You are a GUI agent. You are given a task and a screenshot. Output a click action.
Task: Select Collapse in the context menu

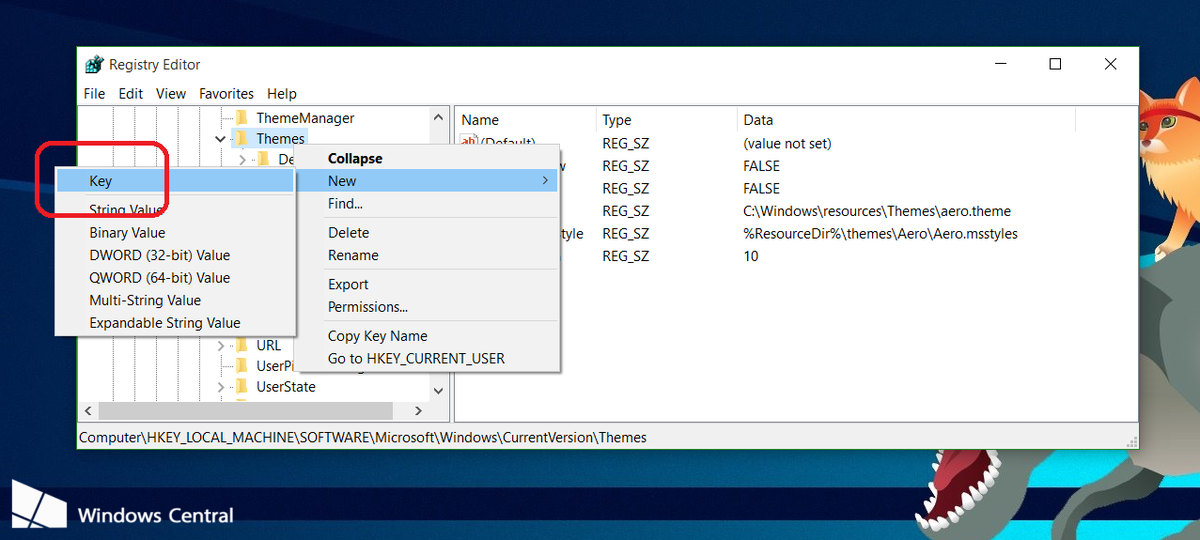[428, 159]
